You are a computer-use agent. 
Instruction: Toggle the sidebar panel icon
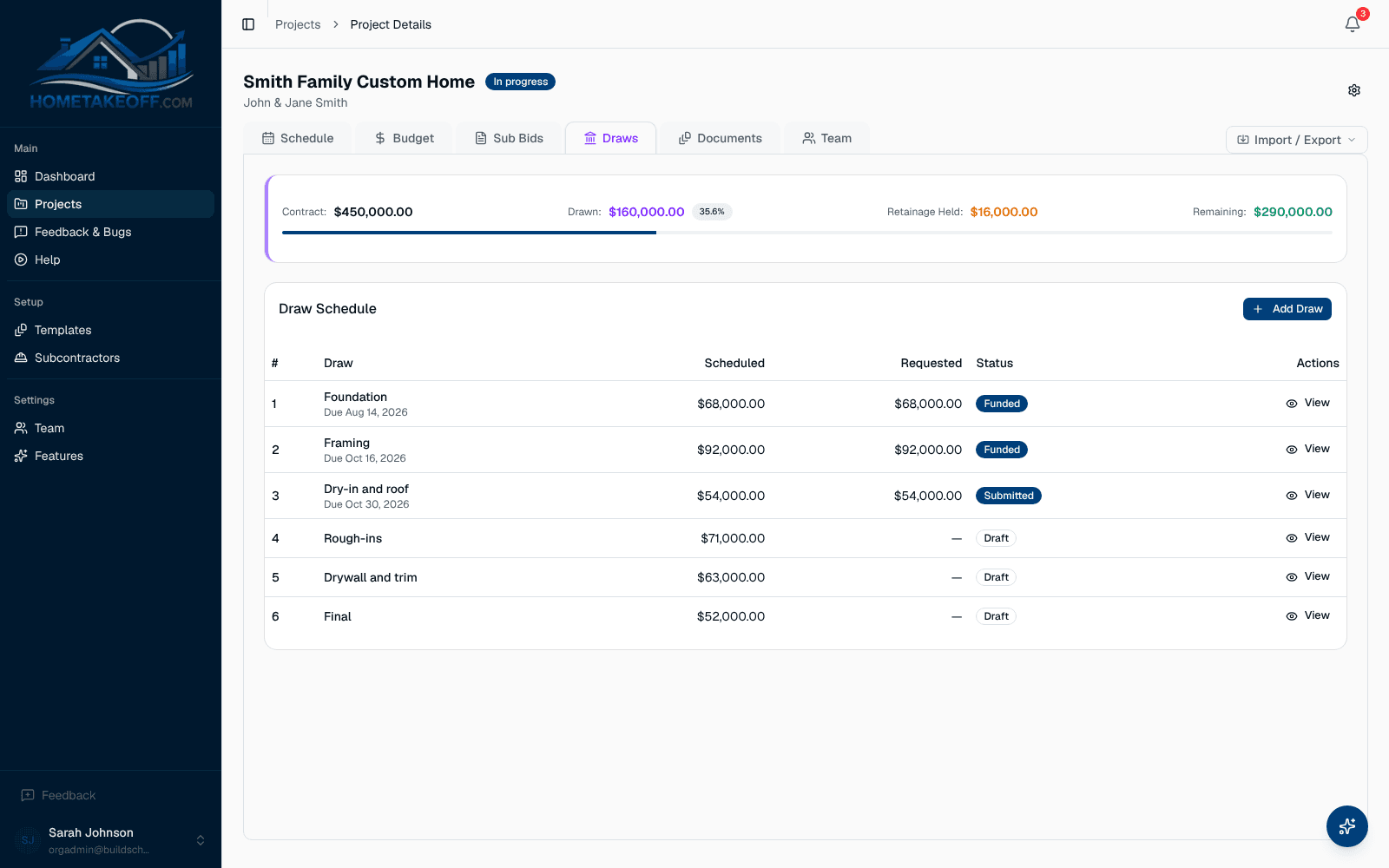pyautogui.click(x=248, y=24)
